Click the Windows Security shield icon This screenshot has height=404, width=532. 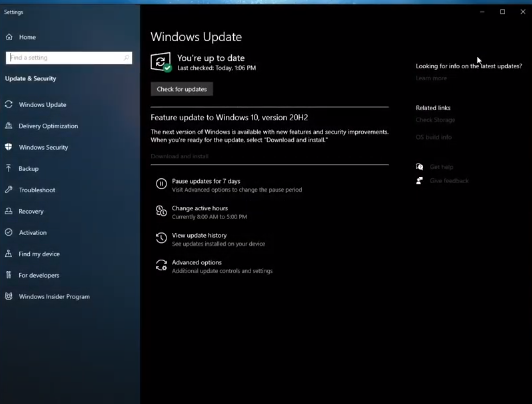[x=9, y=147]
